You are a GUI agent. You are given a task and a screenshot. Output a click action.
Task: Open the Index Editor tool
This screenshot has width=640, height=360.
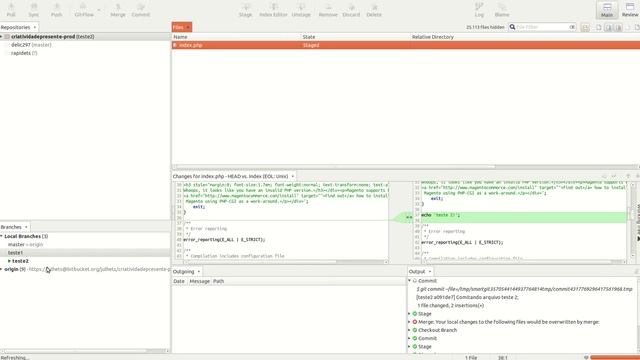tap(273, 10)
